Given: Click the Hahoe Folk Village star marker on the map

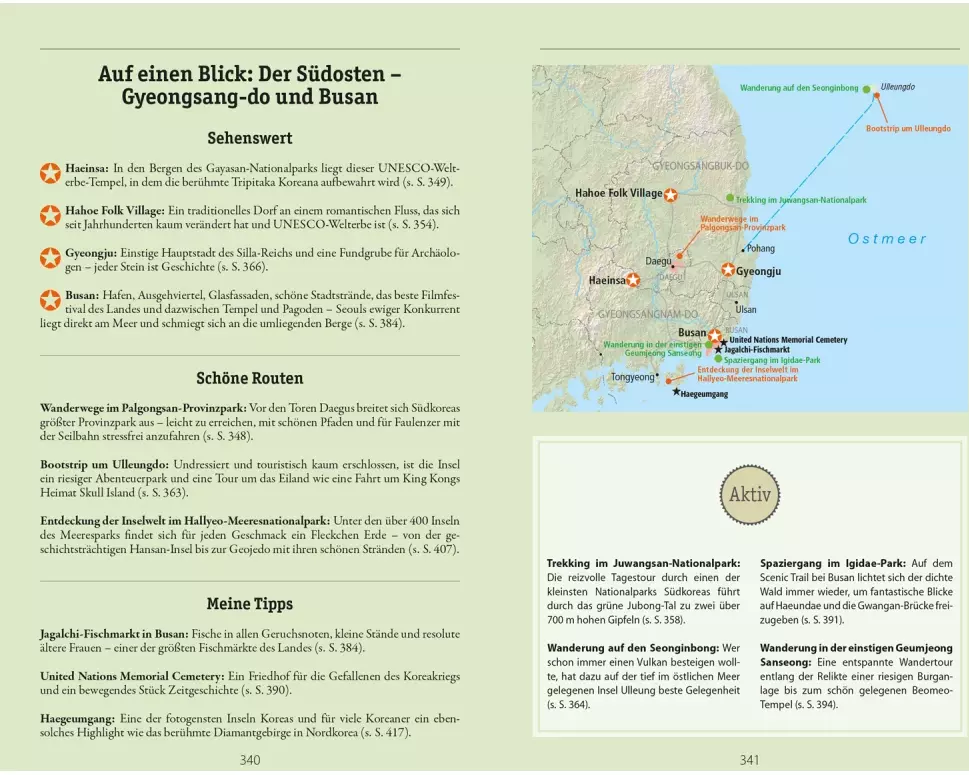Looking at the screenshot, I should pos(671,194).
